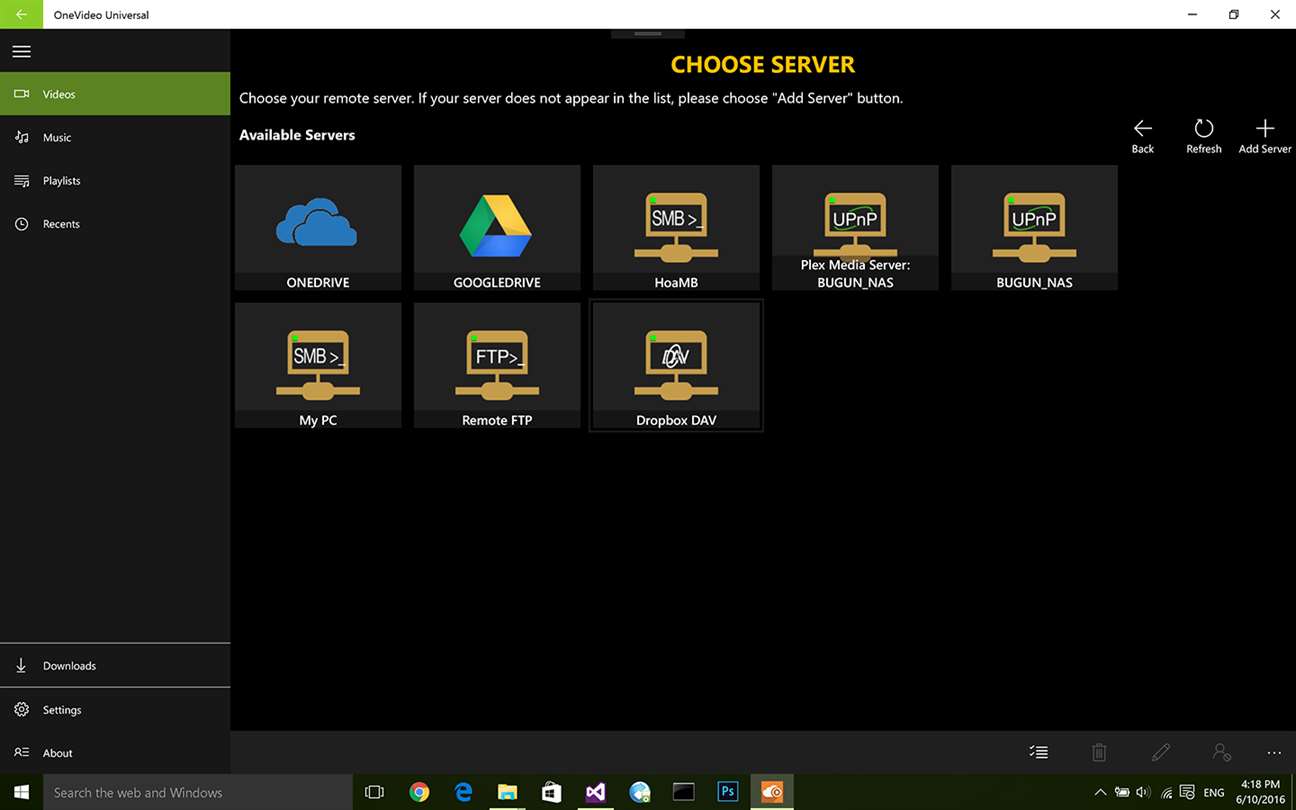Select the Remote FTP server tile
Image resolution: width=1296 pixels, height=810 pixels.
[497, 366]
